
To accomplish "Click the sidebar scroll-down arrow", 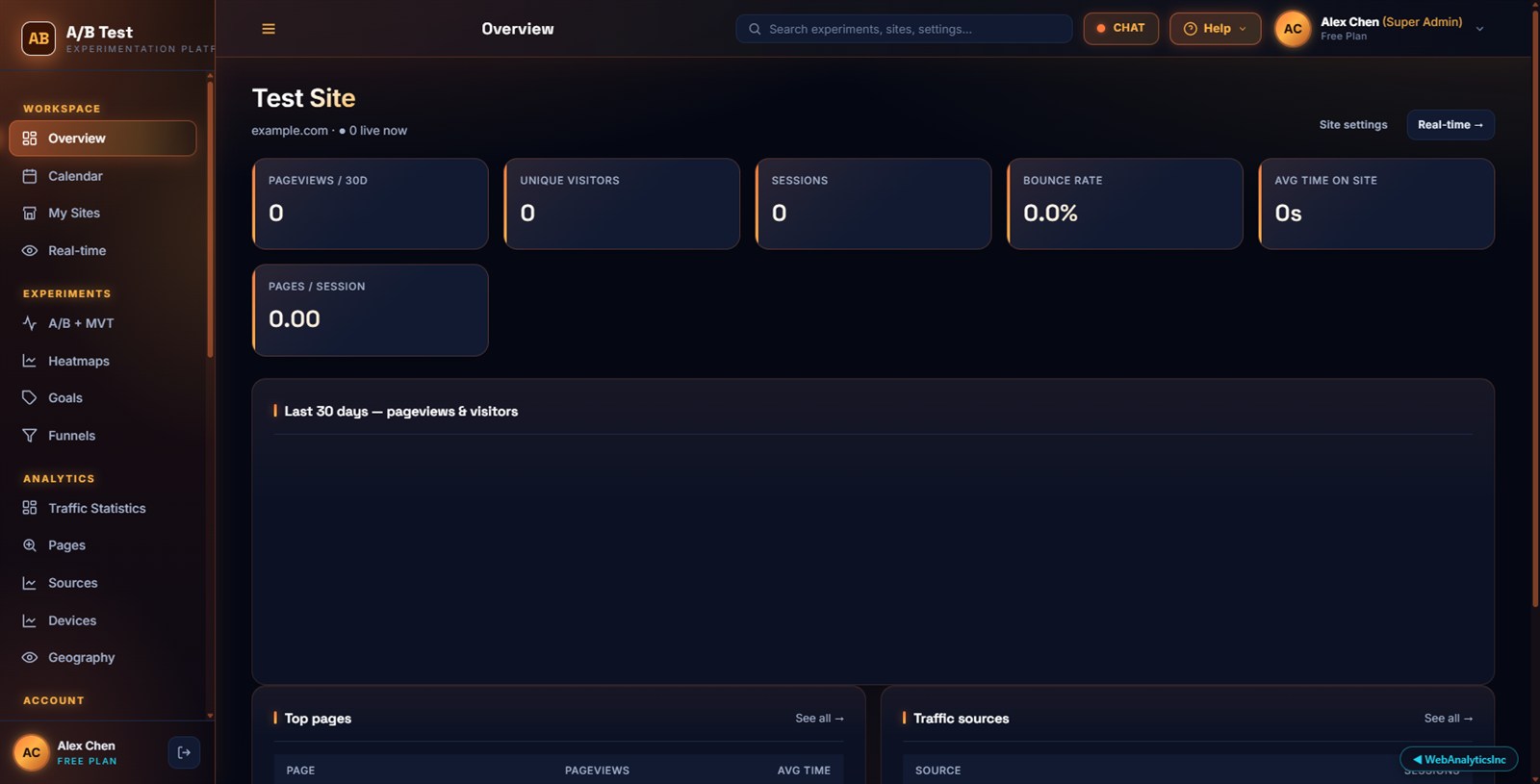I will (210, 716).
